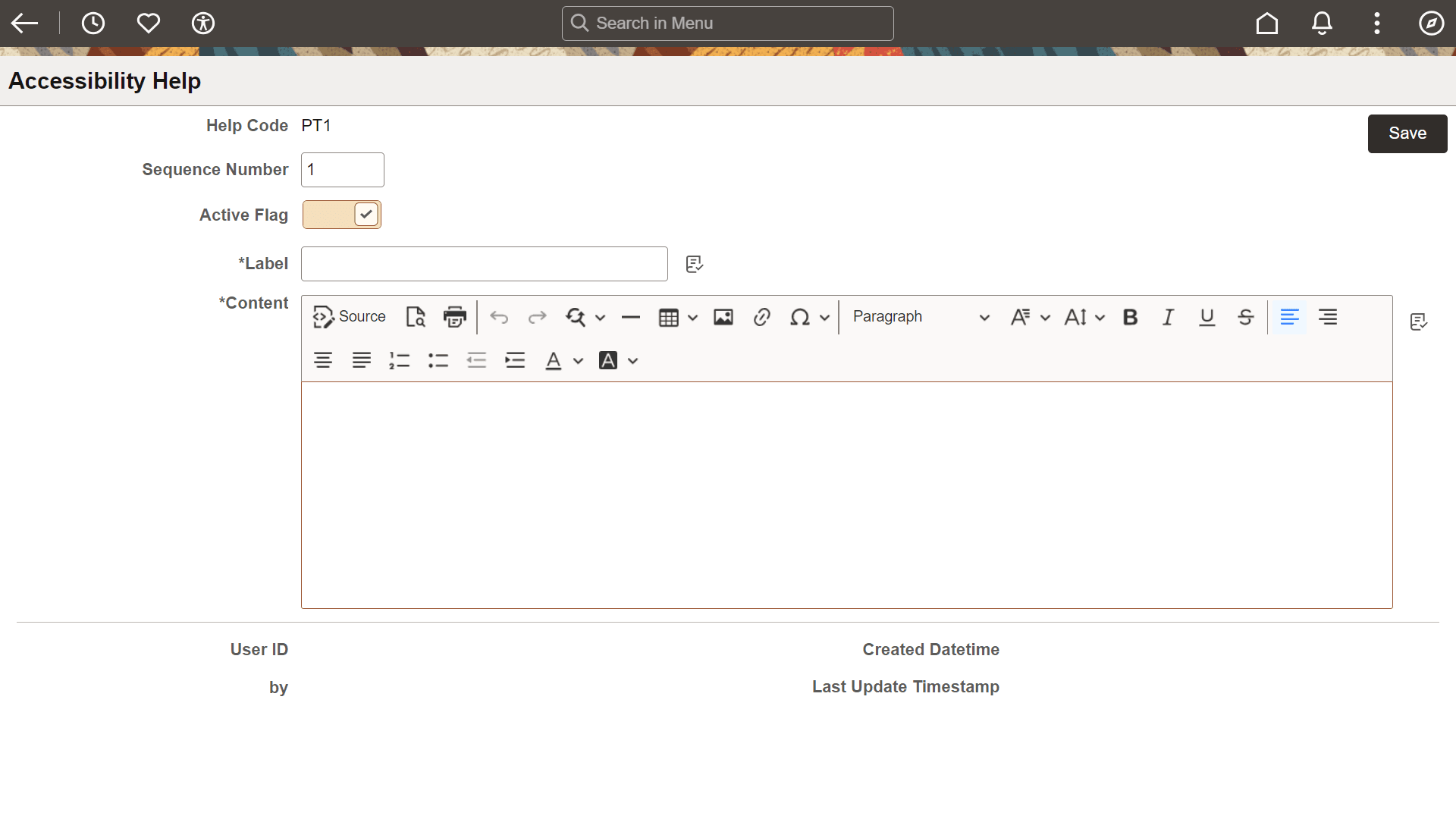Open the Find and Replace tool
This screenshot has width=1456, height=819.
pos(577,317)
